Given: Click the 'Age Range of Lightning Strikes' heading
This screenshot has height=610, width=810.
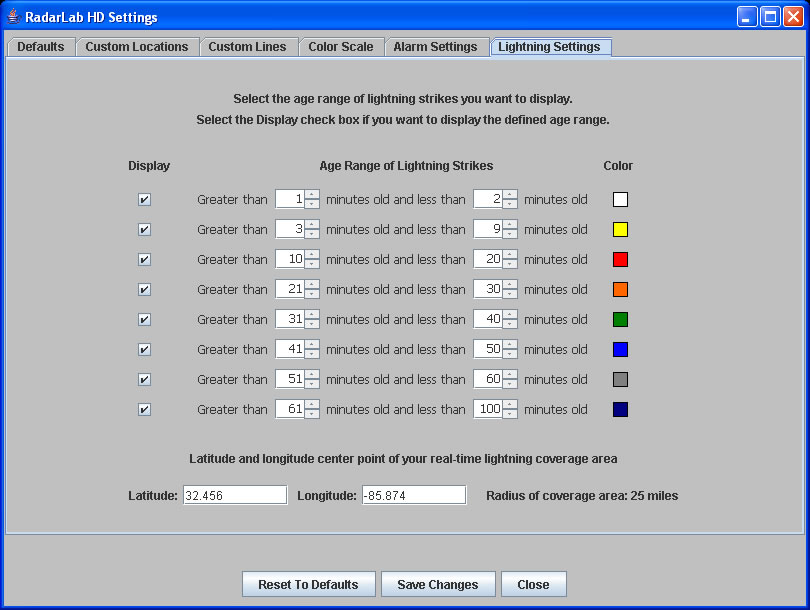Looking at the screenshot, I should tap(406, 166).
